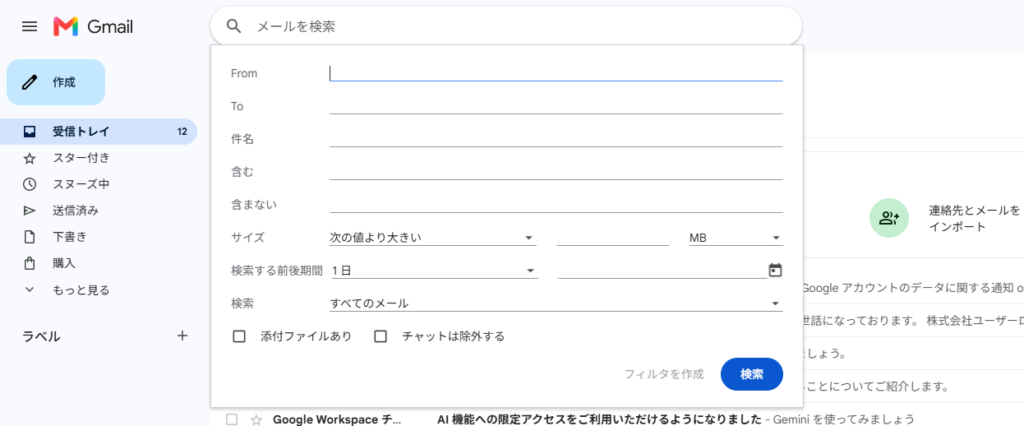Click the 受信トレイ inbox icon
This screenshot has width=1024, height=426.
point(29,132)
